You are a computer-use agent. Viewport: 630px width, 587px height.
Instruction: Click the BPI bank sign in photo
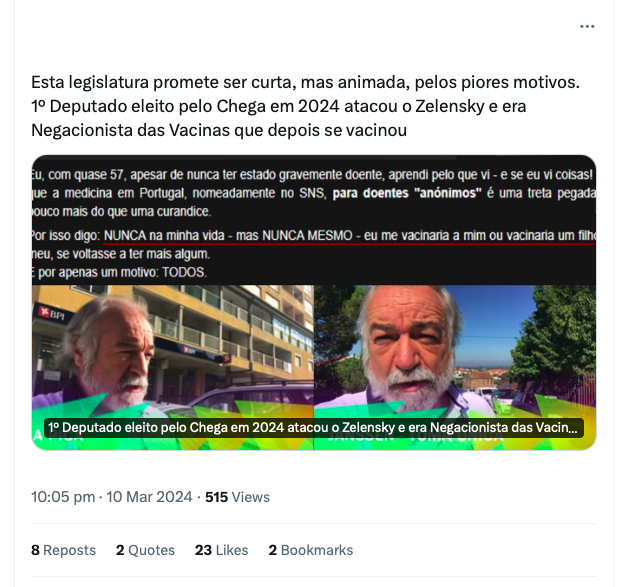(53, 313)
